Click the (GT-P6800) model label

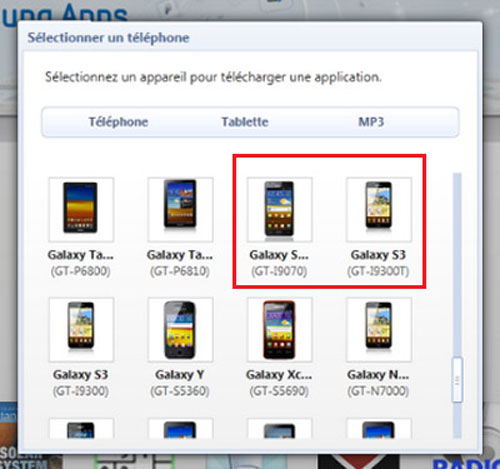click(x=81, y=271)
